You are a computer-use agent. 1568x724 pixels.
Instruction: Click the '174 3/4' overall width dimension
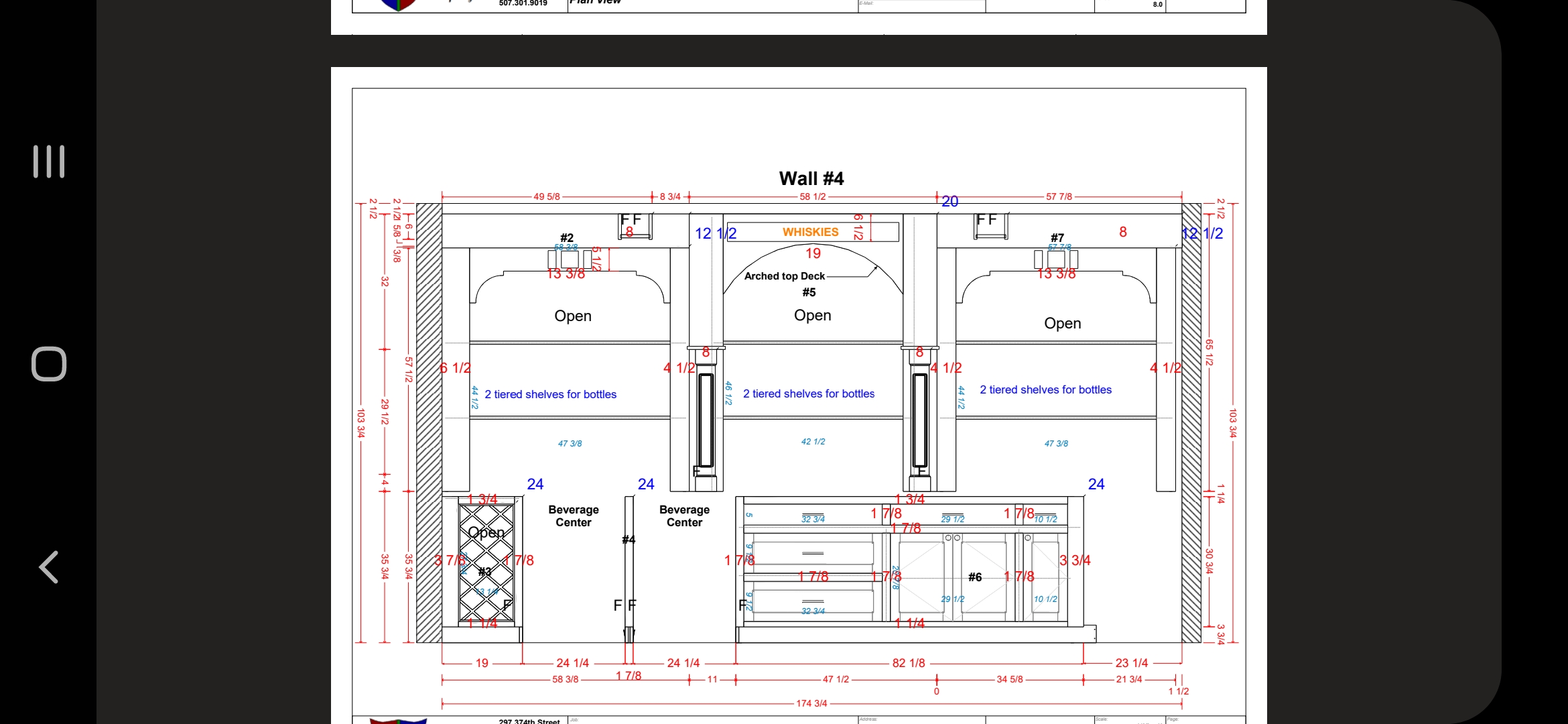click(811, 703)
